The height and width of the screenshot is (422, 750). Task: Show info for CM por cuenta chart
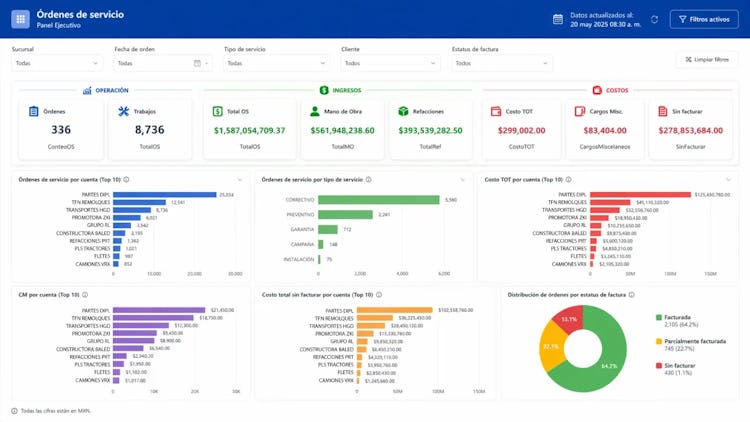point(85,295)
